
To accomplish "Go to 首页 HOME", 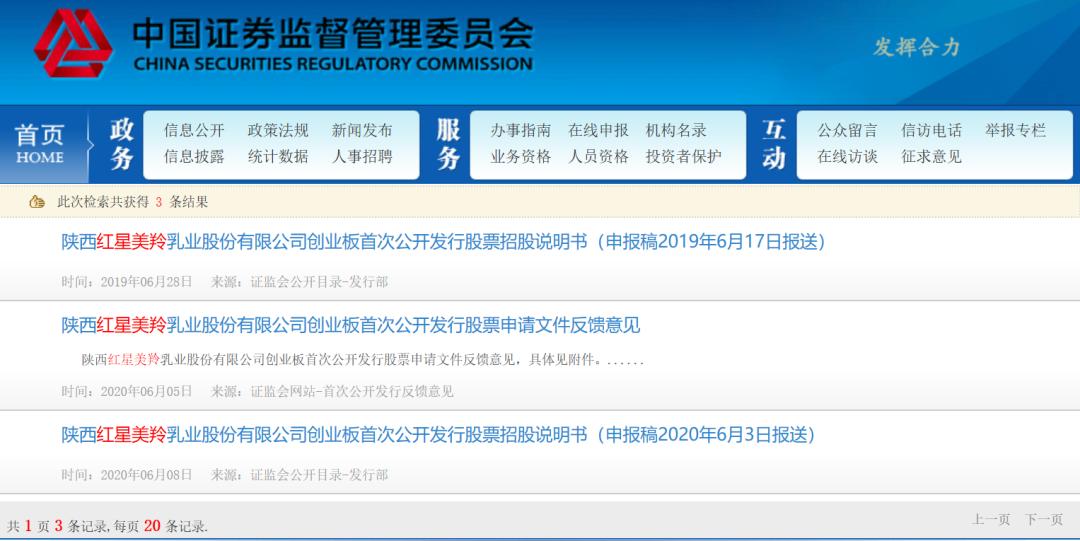I will tap(40, 144).
